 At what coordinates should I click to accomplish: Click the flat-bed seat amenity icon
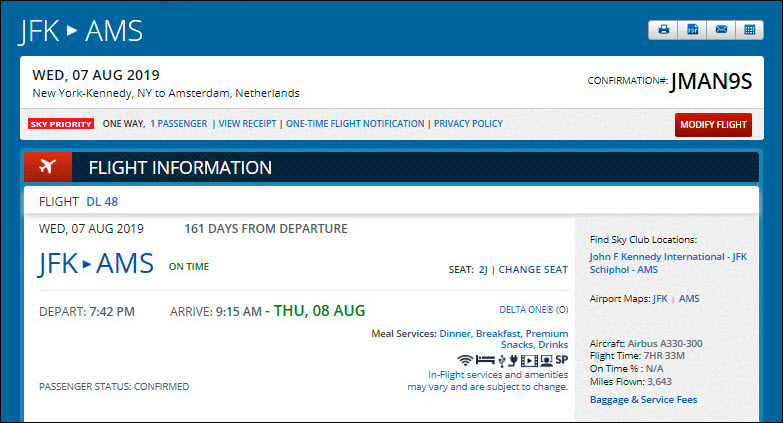coord(485,360)
